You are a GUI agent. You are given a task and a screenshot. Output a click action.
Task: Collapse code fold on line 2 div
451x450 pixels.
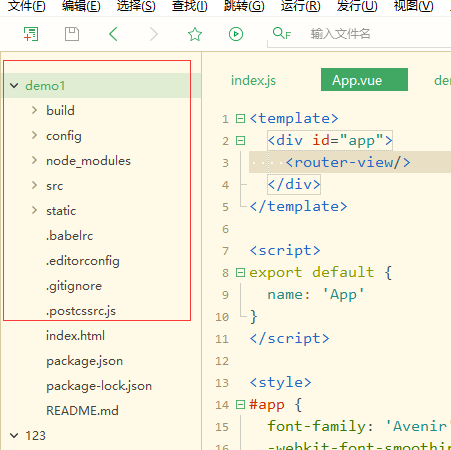pos(240,140)
